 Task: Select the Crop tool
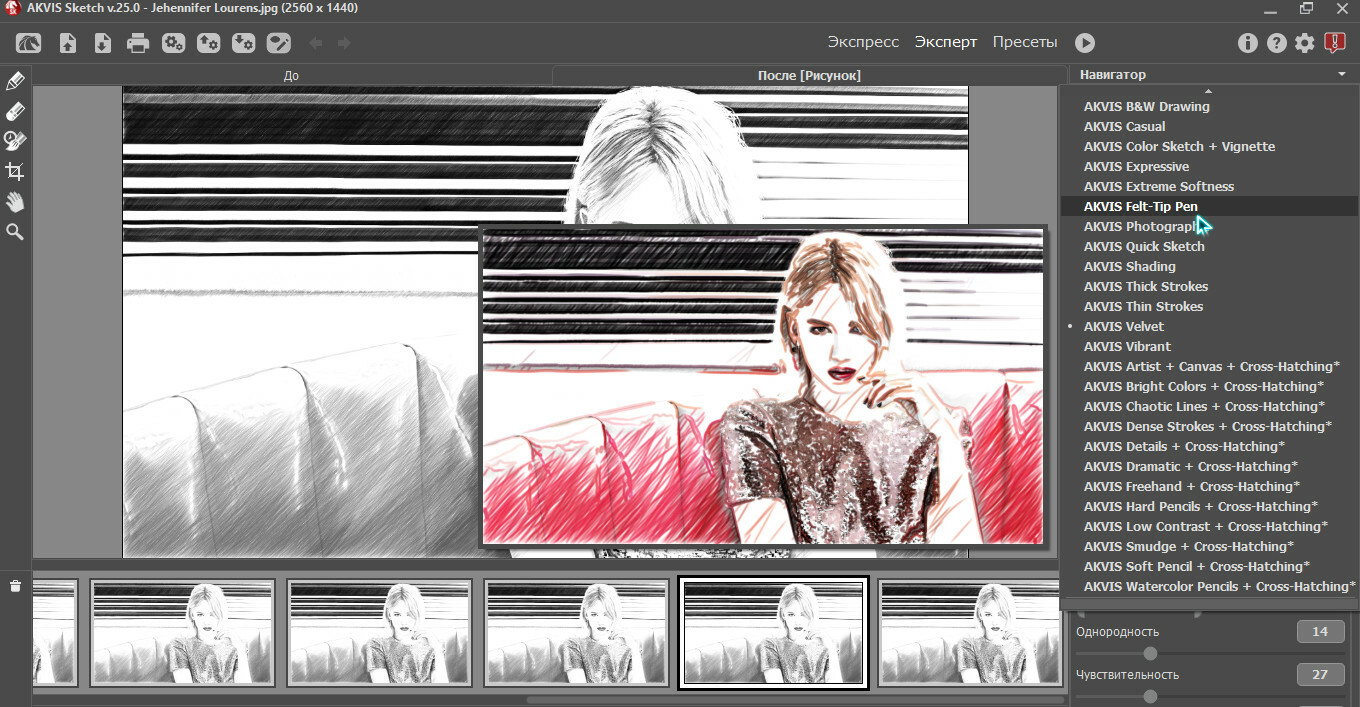click(x=15, y=171)
